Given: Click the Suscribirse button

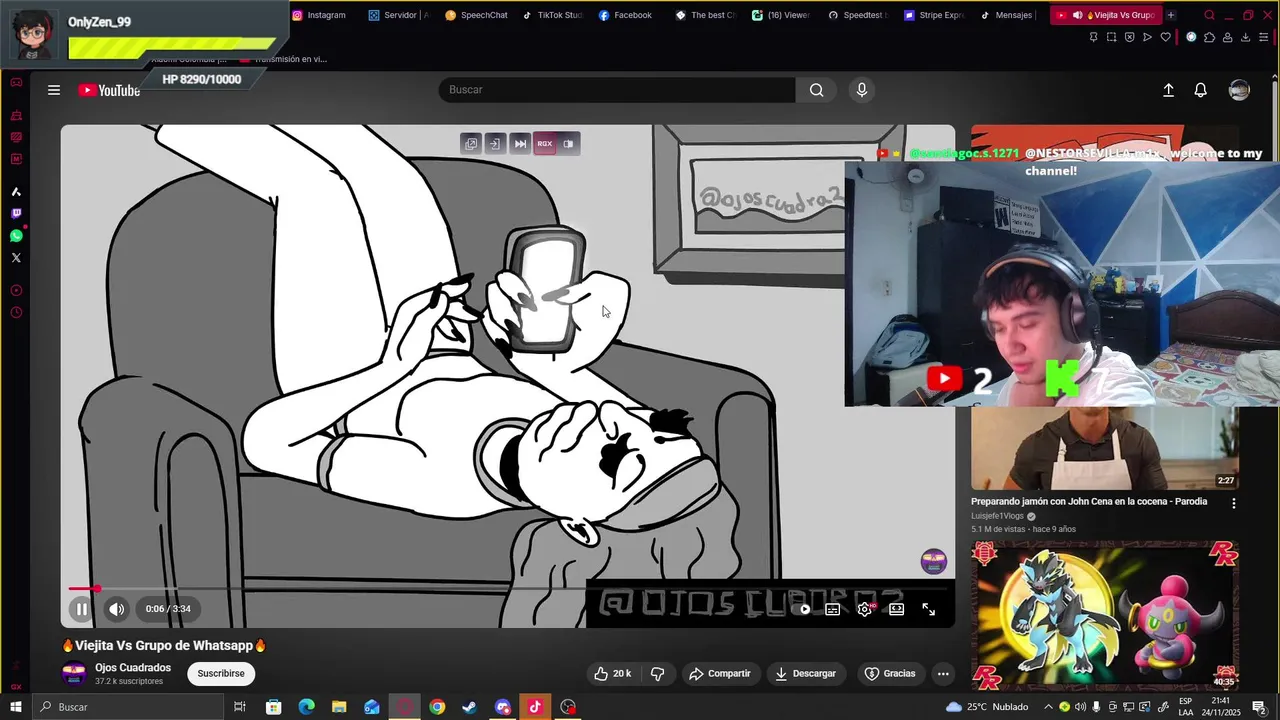Looking at the screenshot, I should pyautogui.click(x=221, y=674).
